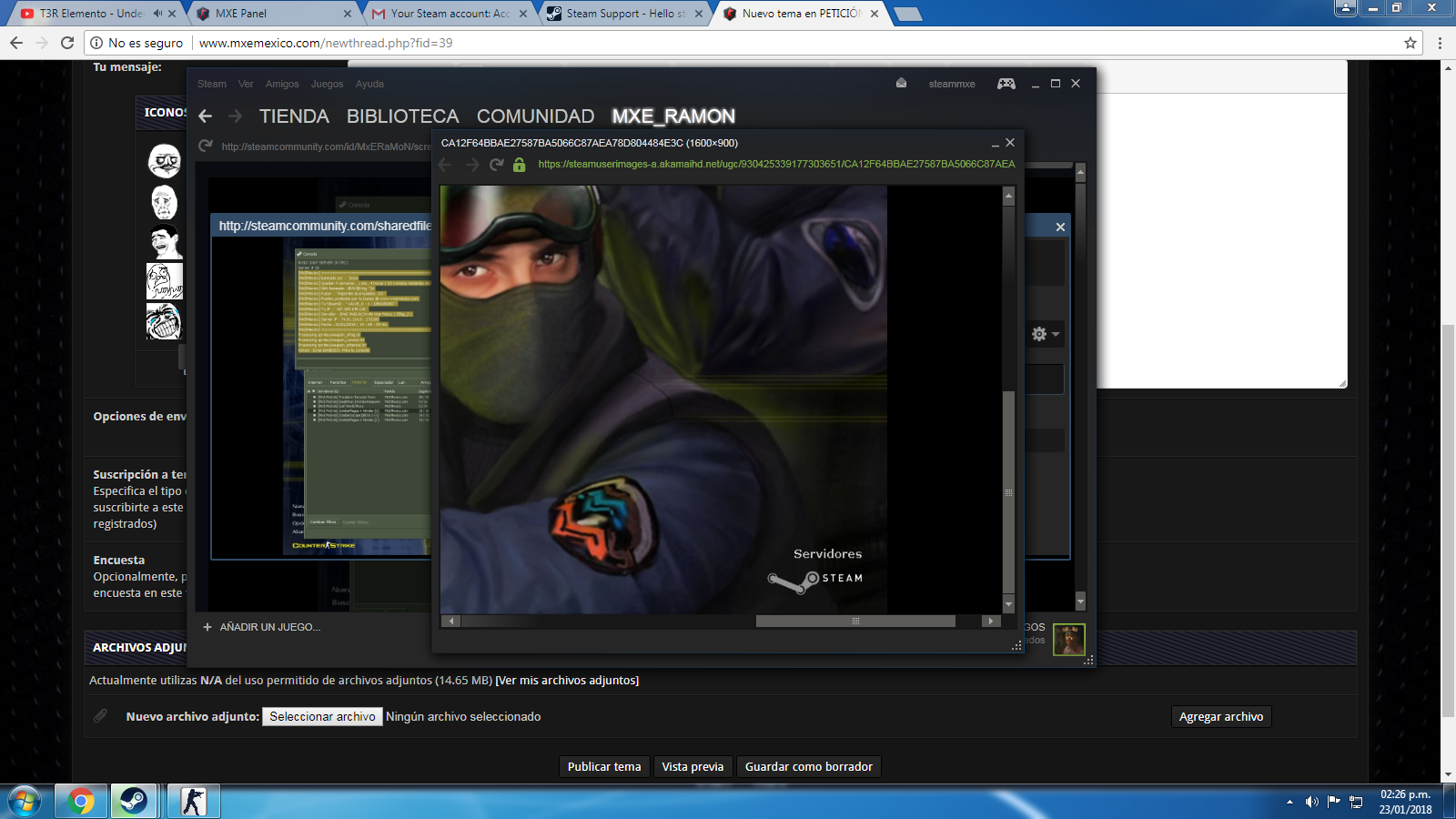Insert the fourth rage face smiley
The height and width of the screenshot is (819, 1456).
[x=165, y=281]
